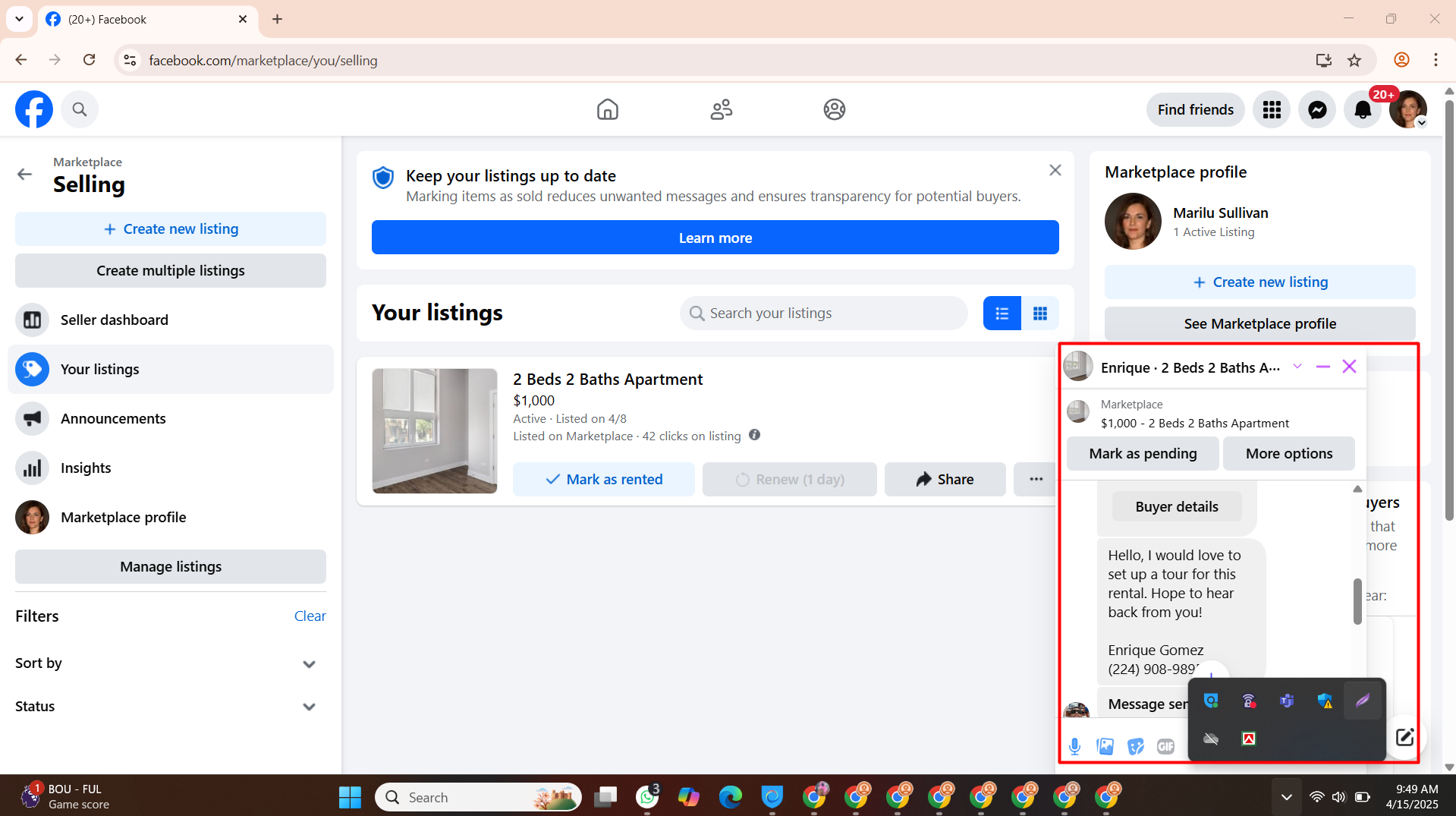The image size is (1456, 816).
Task: Open Windows Security shield tray icon
Action: [1325, 701]
